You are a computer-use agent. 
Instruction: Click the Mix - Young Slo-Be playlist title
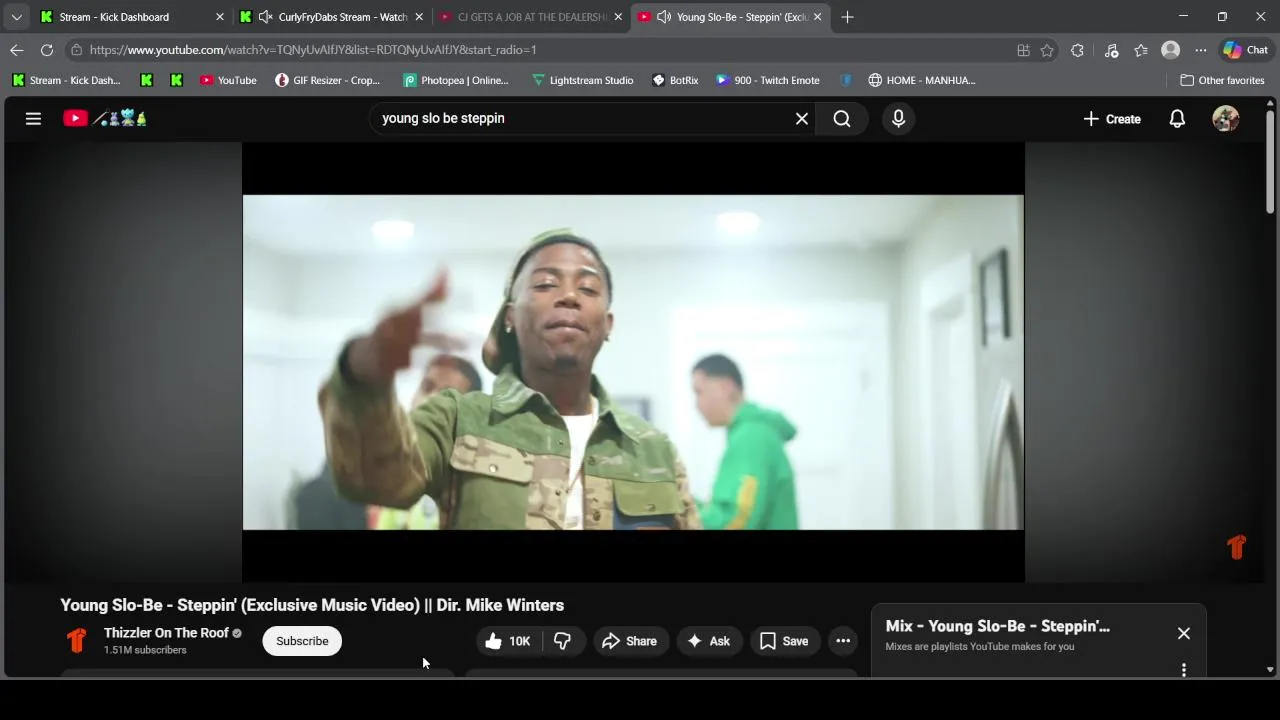(x=997, y=626)
